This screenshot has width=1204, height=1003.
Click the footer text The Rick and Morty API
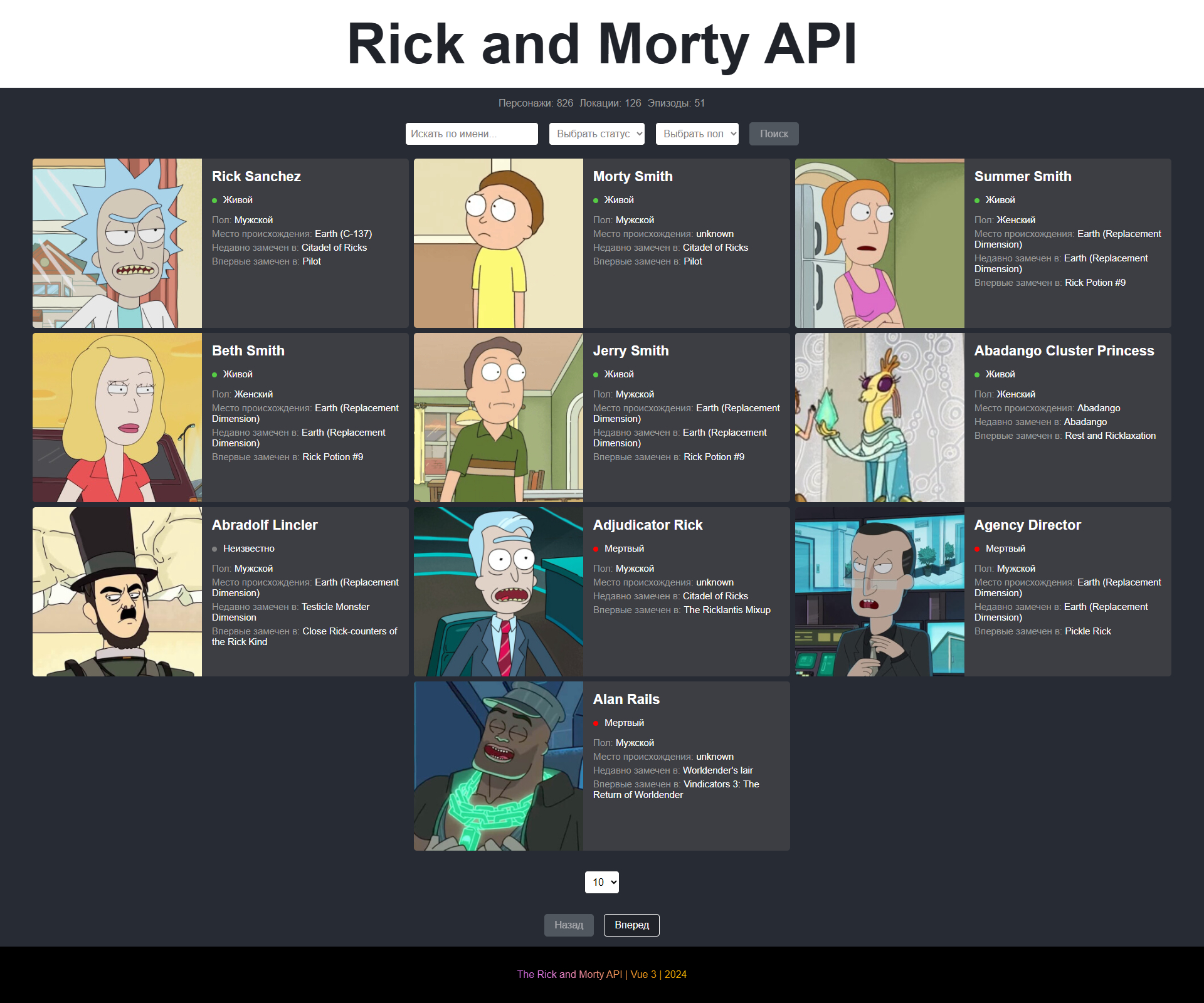pos(569,974)
